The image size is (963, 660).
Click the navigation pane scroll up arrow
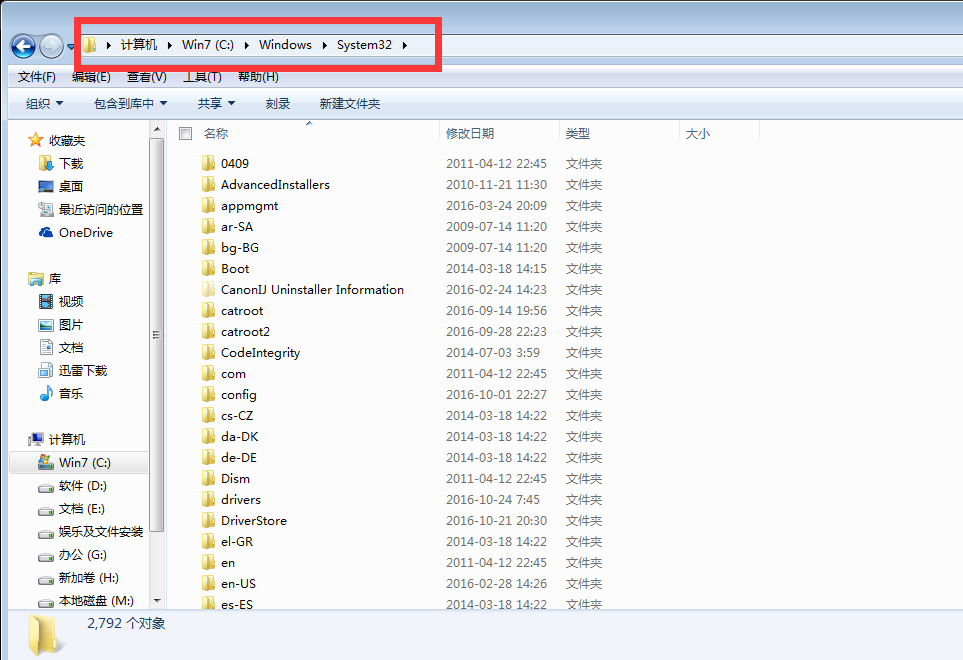tap(157, 129)
